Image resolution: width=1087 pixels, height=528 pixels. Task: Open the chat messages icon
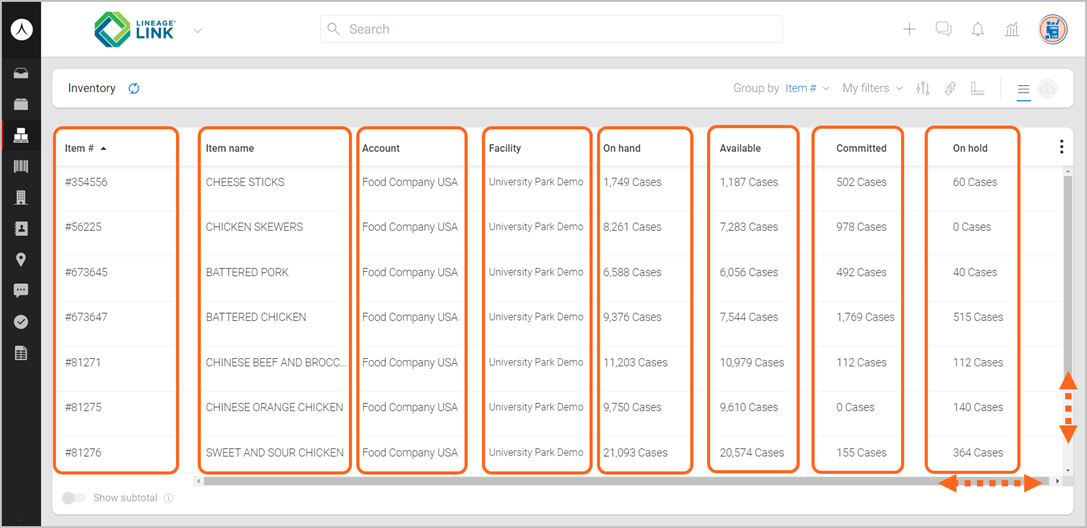coord(943,29)
